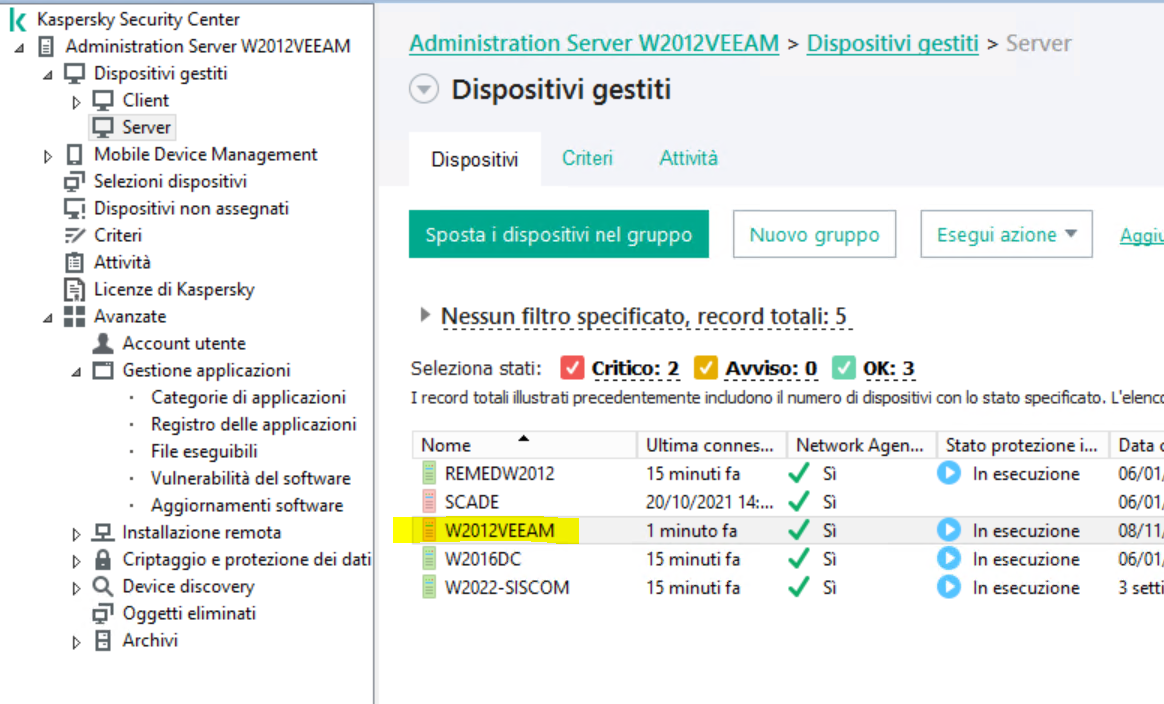Viewport: 1164px width, 704px height.
Task: Switch to the Dispositivi tab
Action: pyautogui.click(x=474, y=159)
